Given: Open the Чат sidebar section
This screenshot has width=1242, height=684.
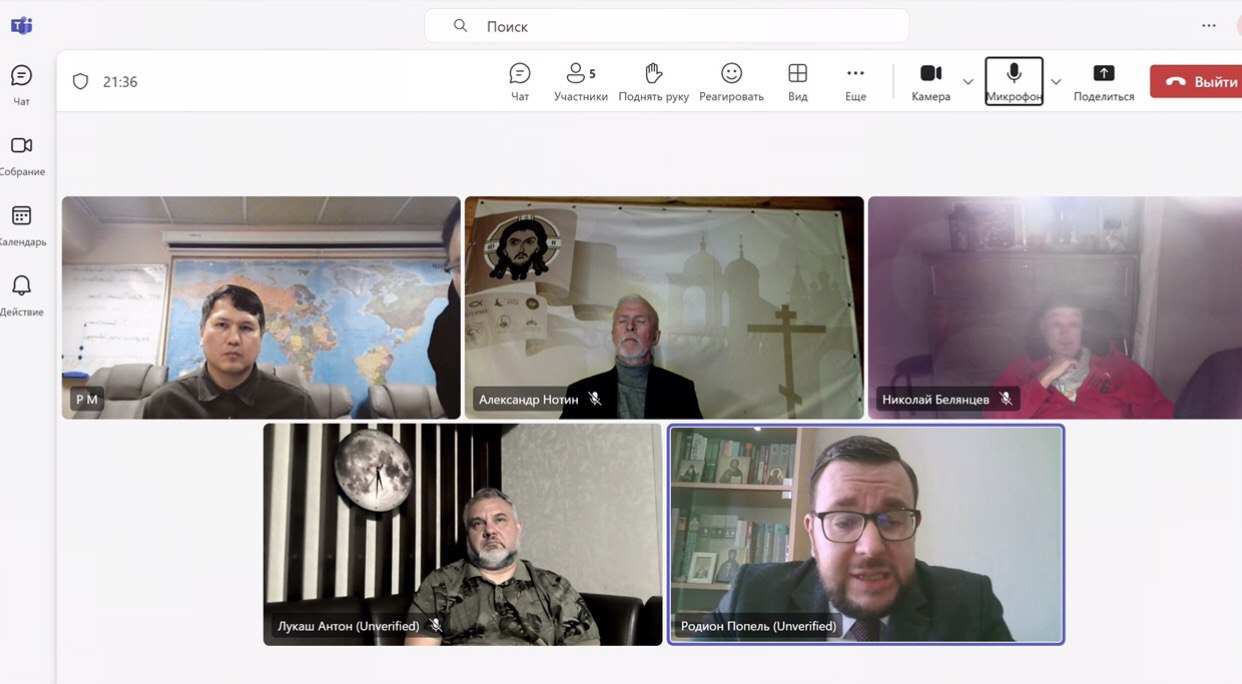Looking at the screenshot, I should 21,85.
